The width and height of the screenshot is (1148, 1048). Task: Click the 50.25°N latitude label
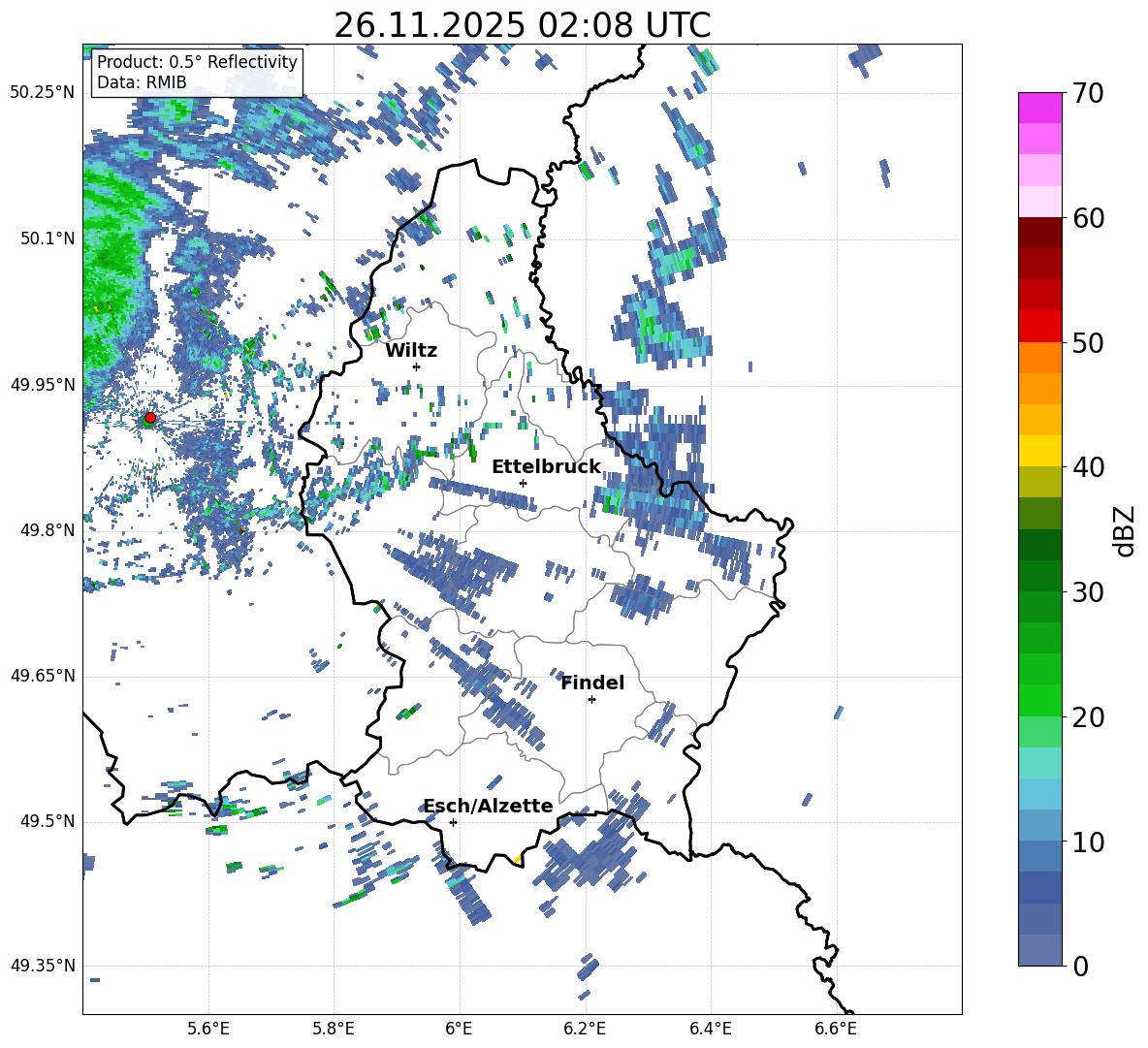coord(43,93)
